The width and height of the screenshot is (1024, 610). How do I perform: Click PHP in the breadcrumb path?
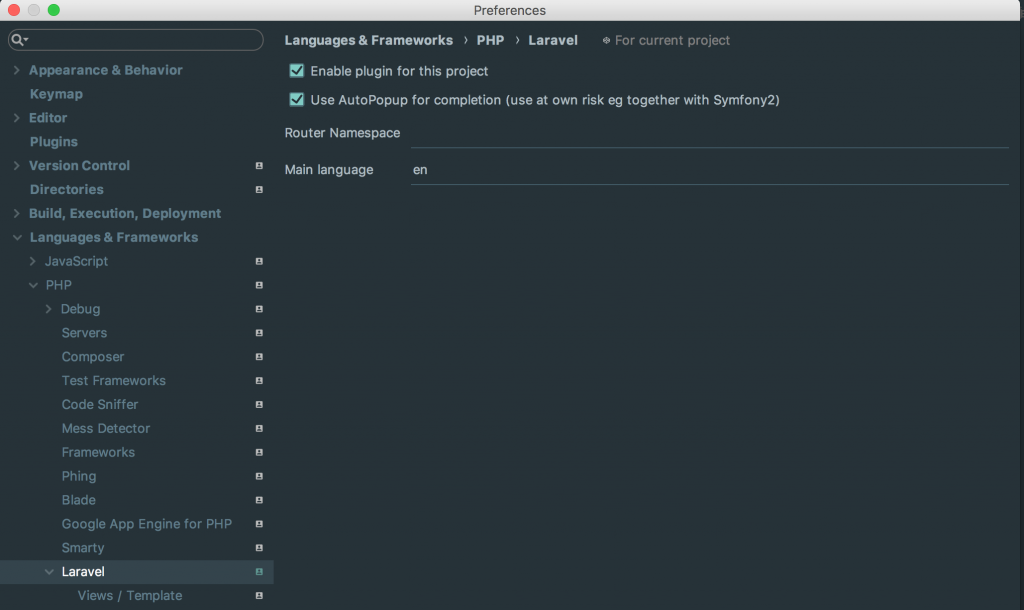pyautogui.click(x=490, y=41)
